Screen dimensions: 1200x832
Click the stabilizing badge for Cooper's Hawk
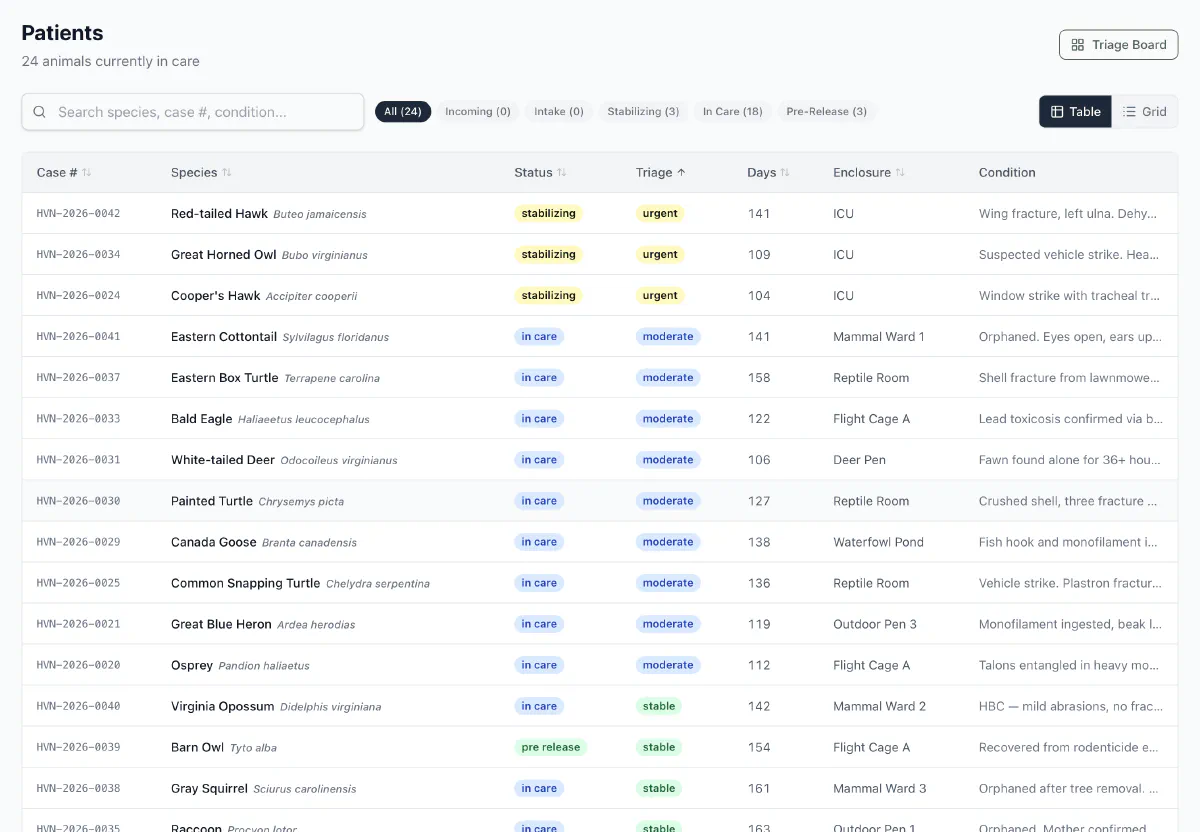pos(549,296)
